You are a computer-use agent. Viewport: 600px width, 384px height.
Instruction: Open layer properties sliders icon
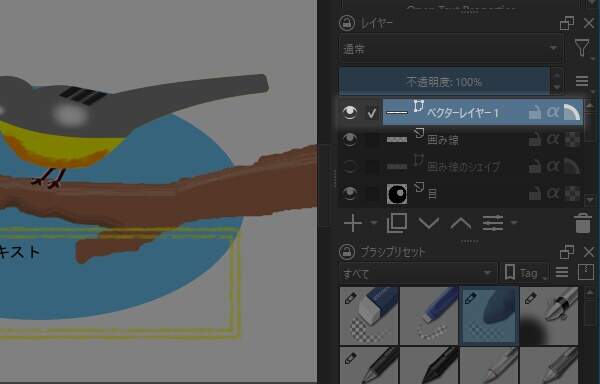point(493,223)
